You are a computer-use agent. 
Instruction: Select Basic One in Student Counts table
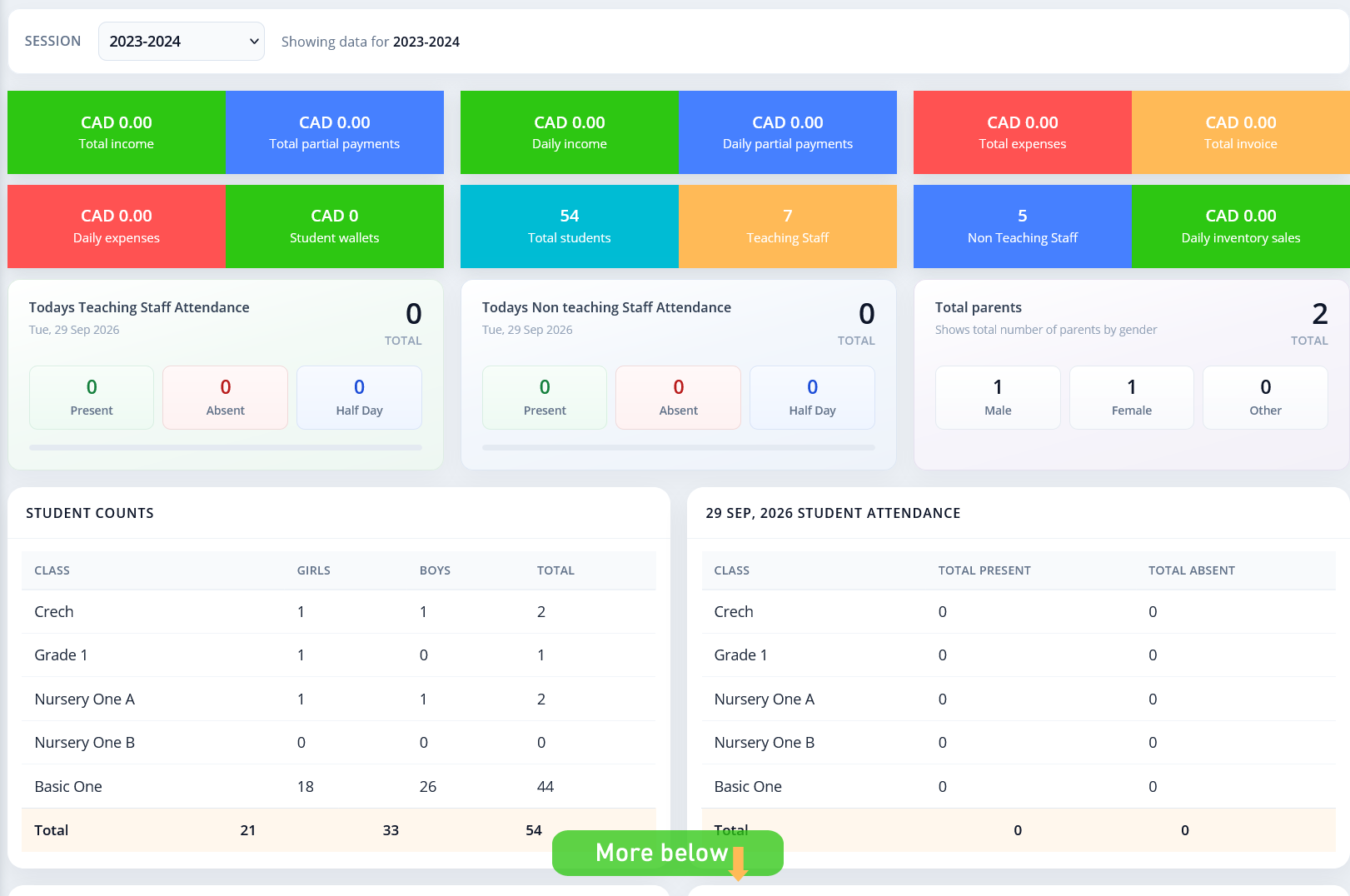339,787
